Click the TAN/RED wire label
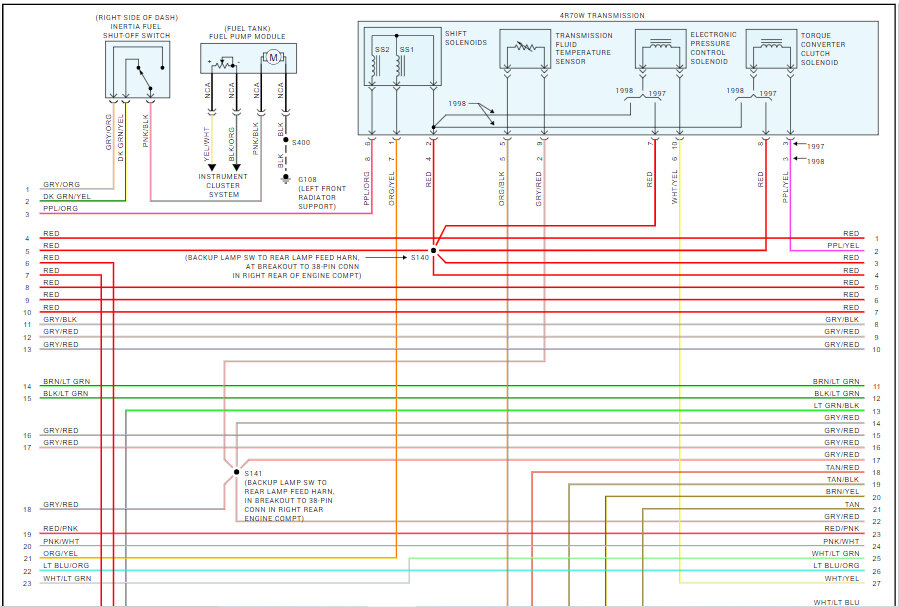Viewport: 899px width, 607px height. point(843,468)
